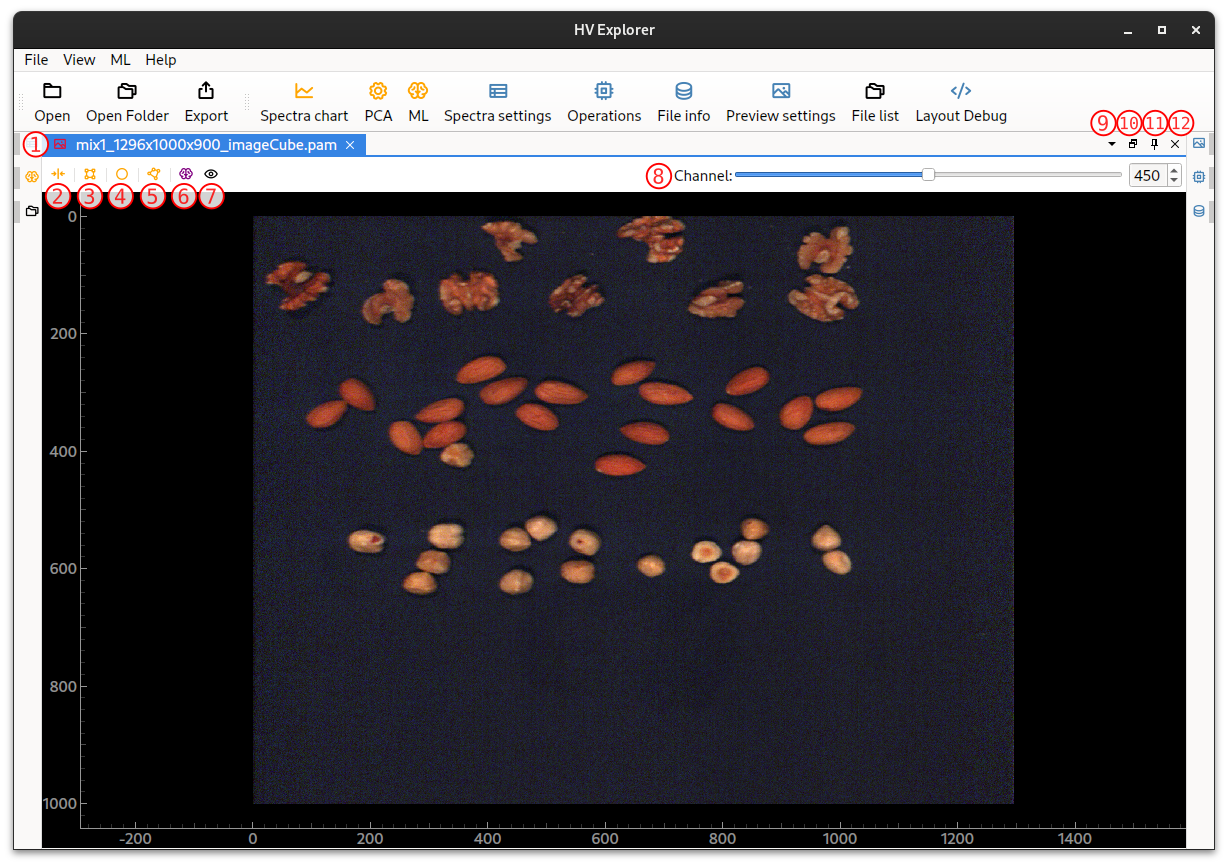Image resolution: width=1228 pixels, height=866 pixels.
Task: Click the Channel slider handle
Action: tap(928, 175)
